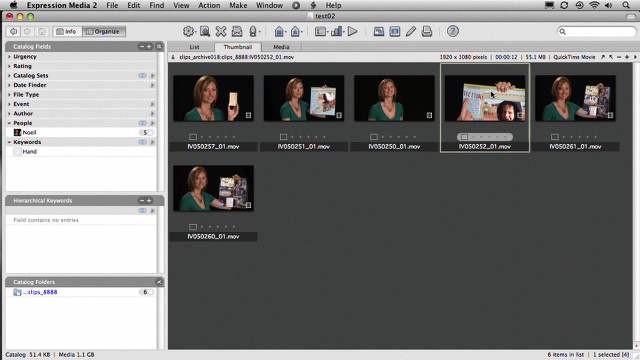The image size is (640, 360).
Task: Click the third navigation toolbar button
Action: pos(42,31)
